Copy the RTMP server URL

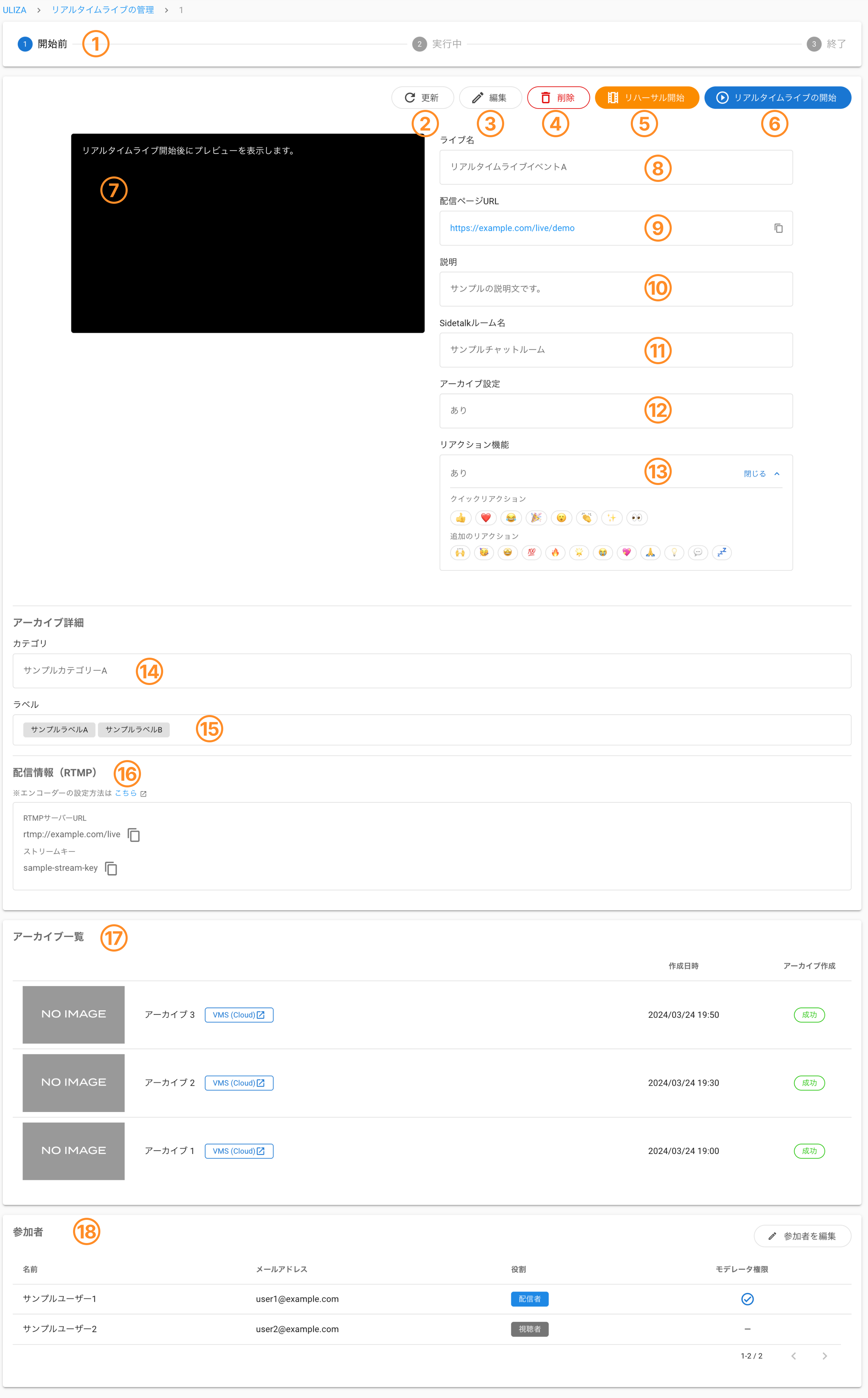pyautogui.click(x=134, y=835)
